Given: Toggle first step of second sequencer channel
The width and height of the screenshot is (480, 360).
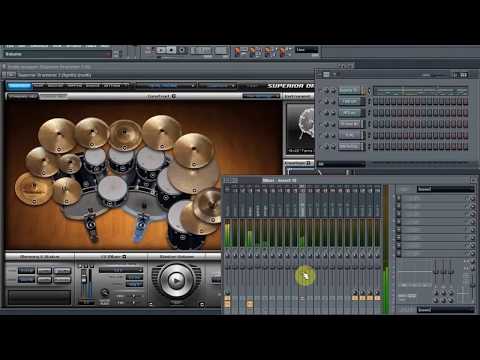Looking at the screenshot, I should pos(376,101).
